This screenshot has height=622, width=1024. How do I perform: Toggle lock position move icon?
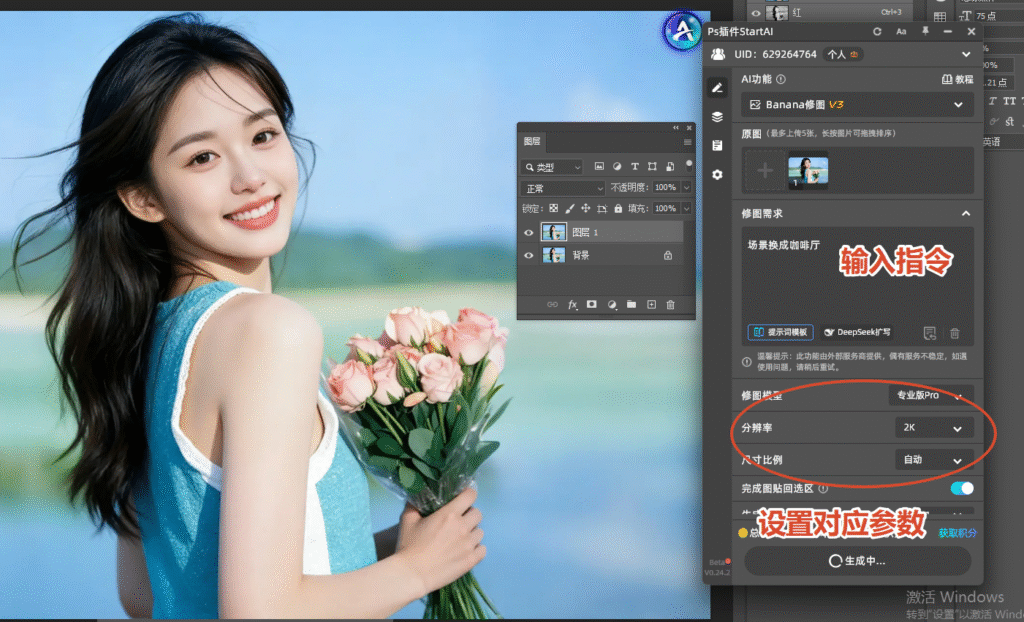[x=586, y=208]
